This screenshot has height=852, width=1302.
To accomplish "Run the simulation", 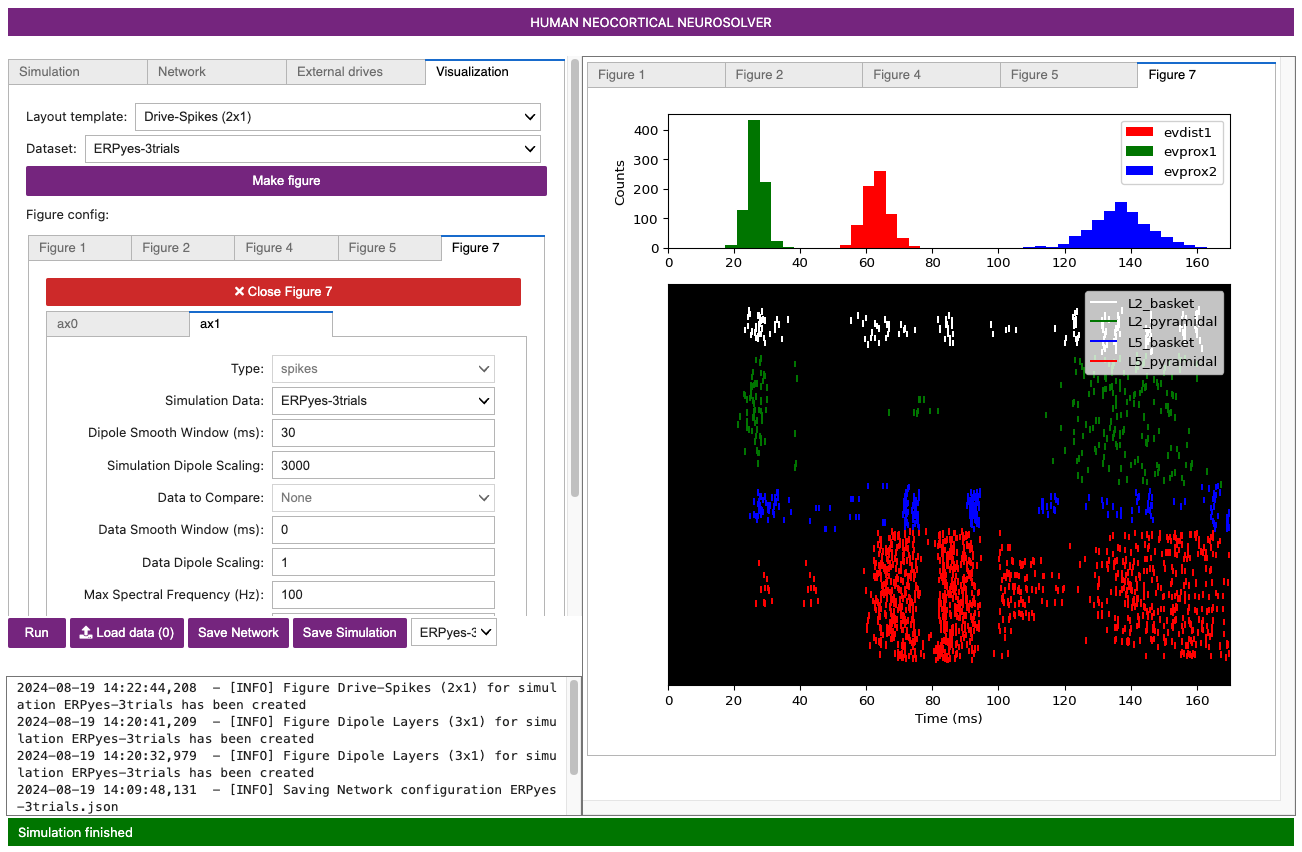I will tap(37, 633).
